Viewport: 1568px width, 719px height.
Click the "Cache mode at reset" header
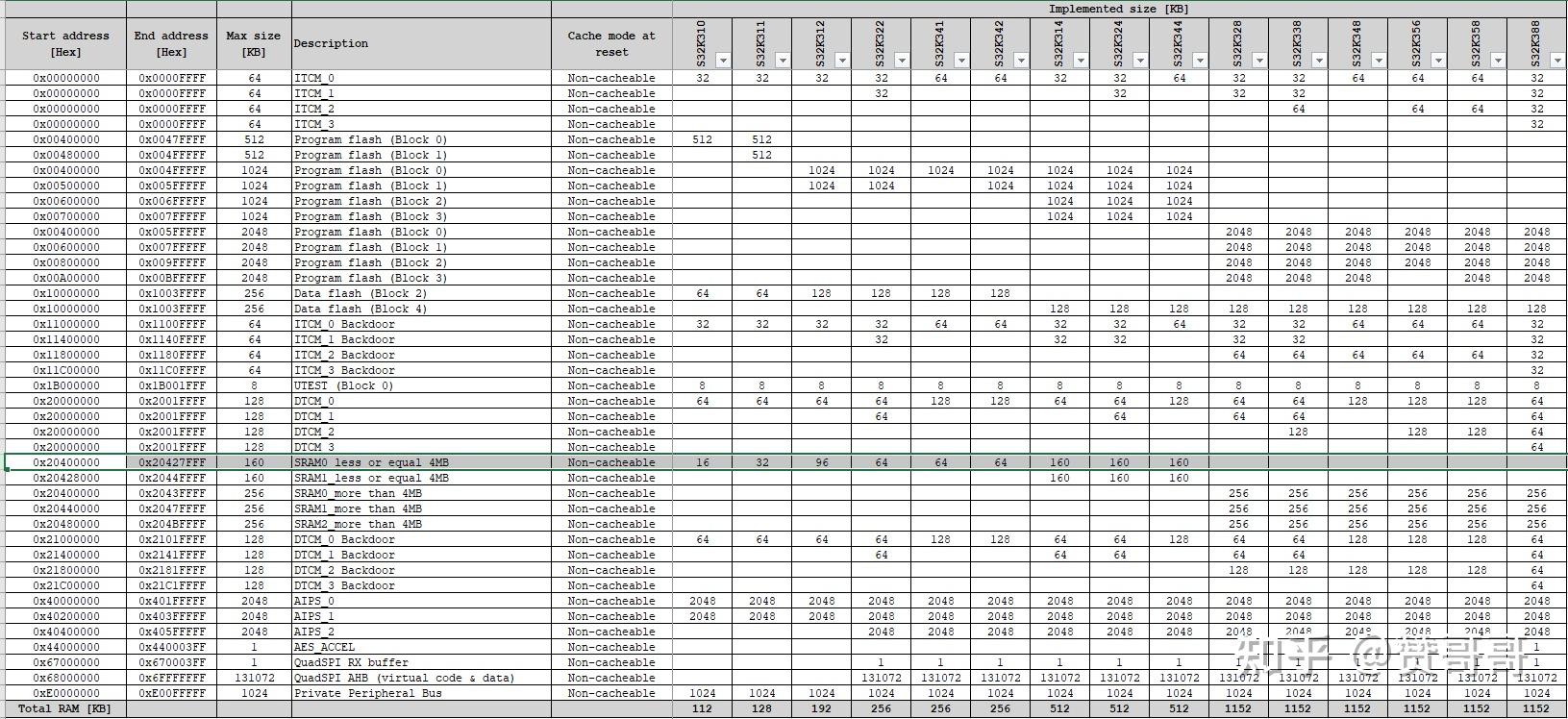click(x=611, y=43)
